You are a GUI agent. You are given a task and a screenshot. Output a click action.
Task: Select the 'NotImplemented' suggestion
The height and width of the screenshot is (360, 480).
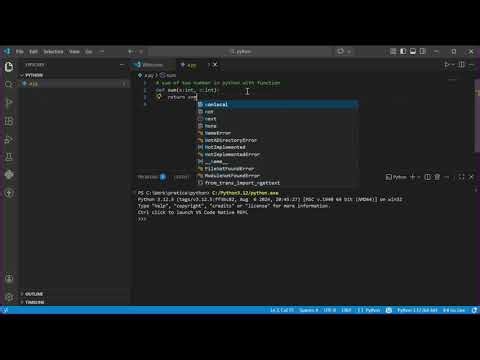pos(278,147)
